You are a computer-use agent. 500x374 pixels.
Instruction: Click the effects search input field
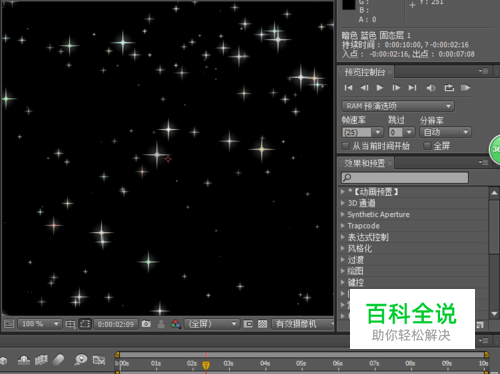click(x=405, y=177)
